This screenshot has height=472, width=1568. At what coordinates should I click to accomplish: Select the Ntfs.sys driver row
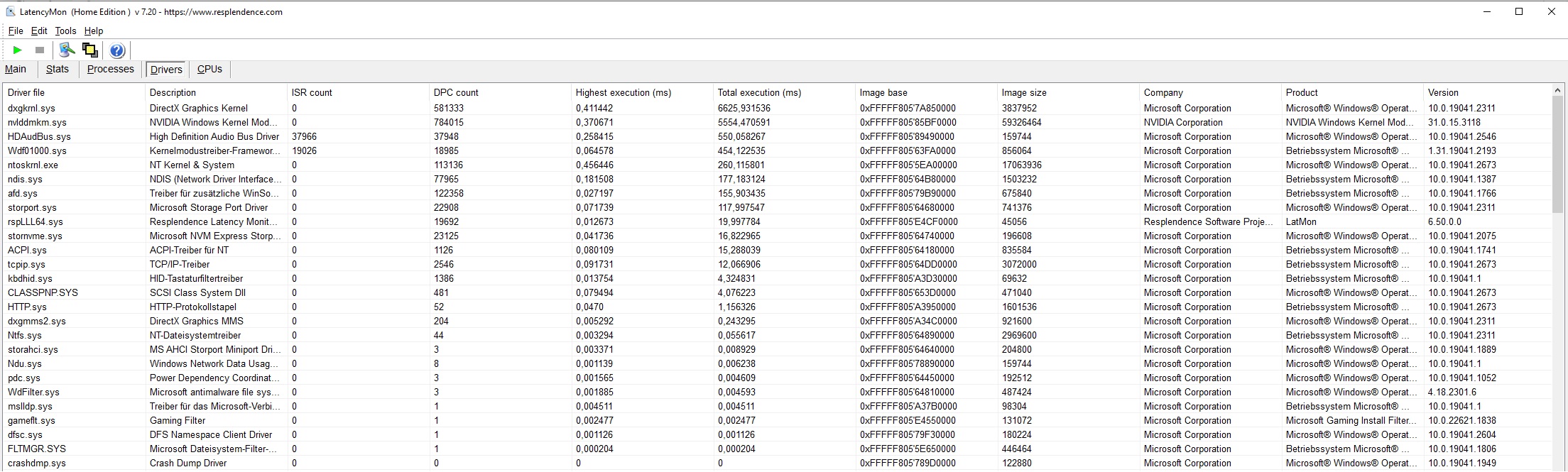778,335
